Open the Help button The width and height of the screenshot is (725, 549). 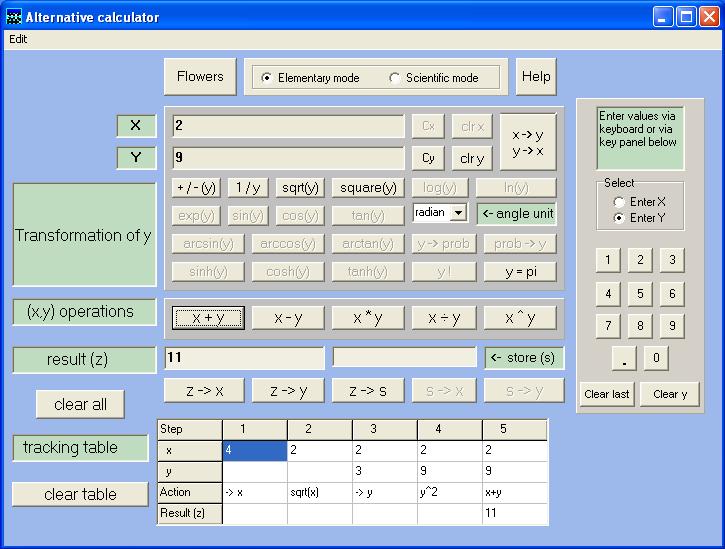click(536, 77)
